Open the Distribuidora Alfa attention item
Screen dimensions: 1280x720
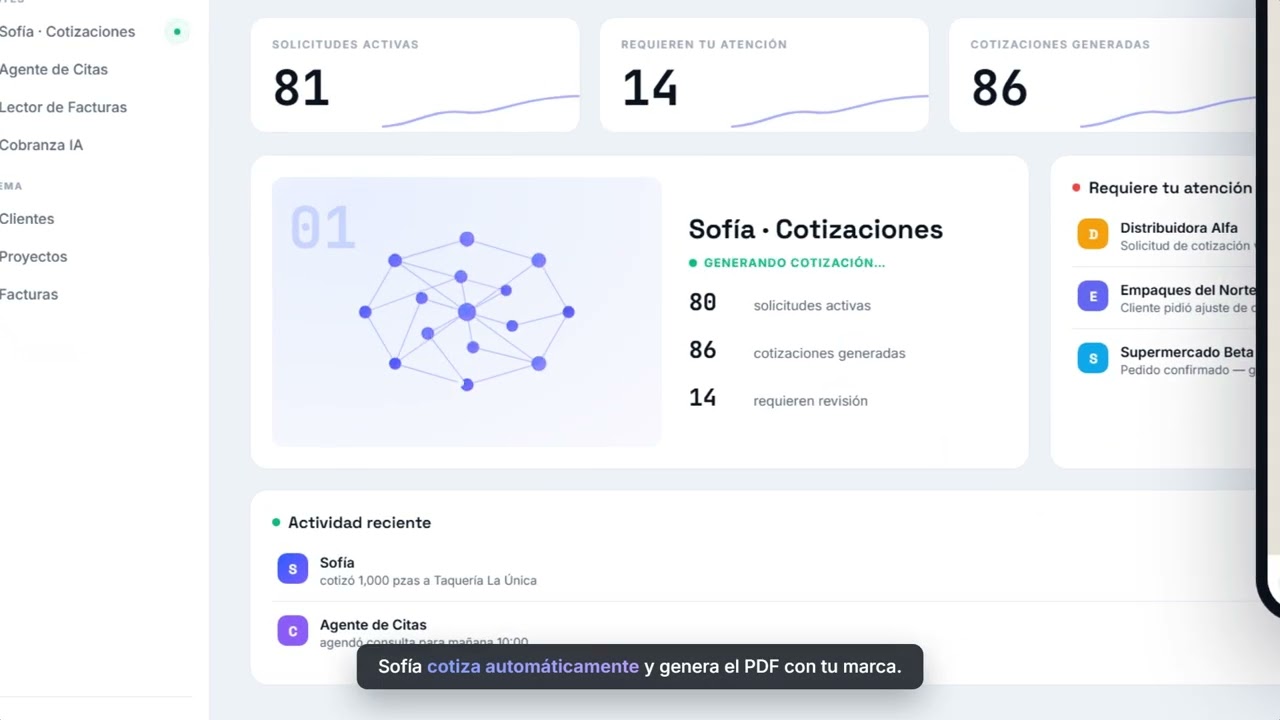point(1164,235)
